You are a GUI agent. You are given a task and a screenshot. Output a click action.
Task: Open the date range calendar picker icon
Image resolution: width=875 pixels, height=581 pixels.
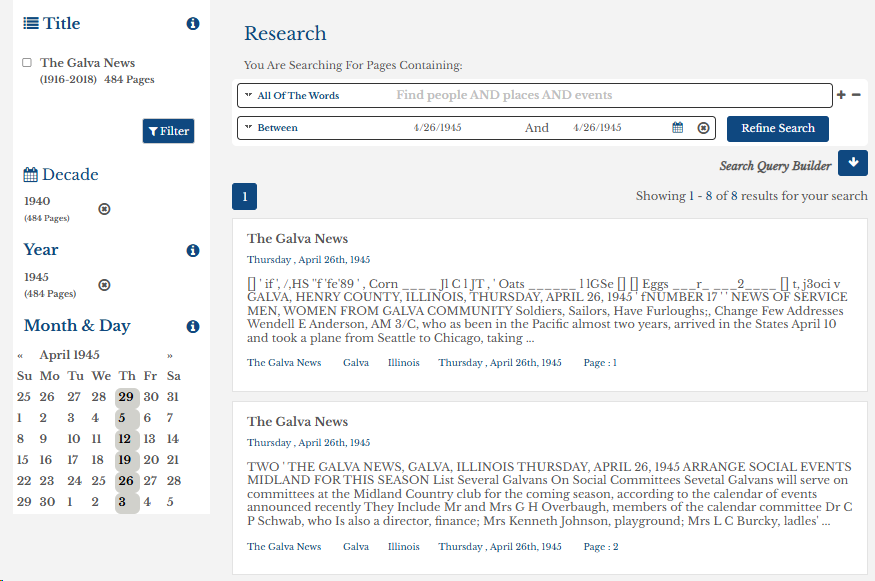click(x=678, y=128)
